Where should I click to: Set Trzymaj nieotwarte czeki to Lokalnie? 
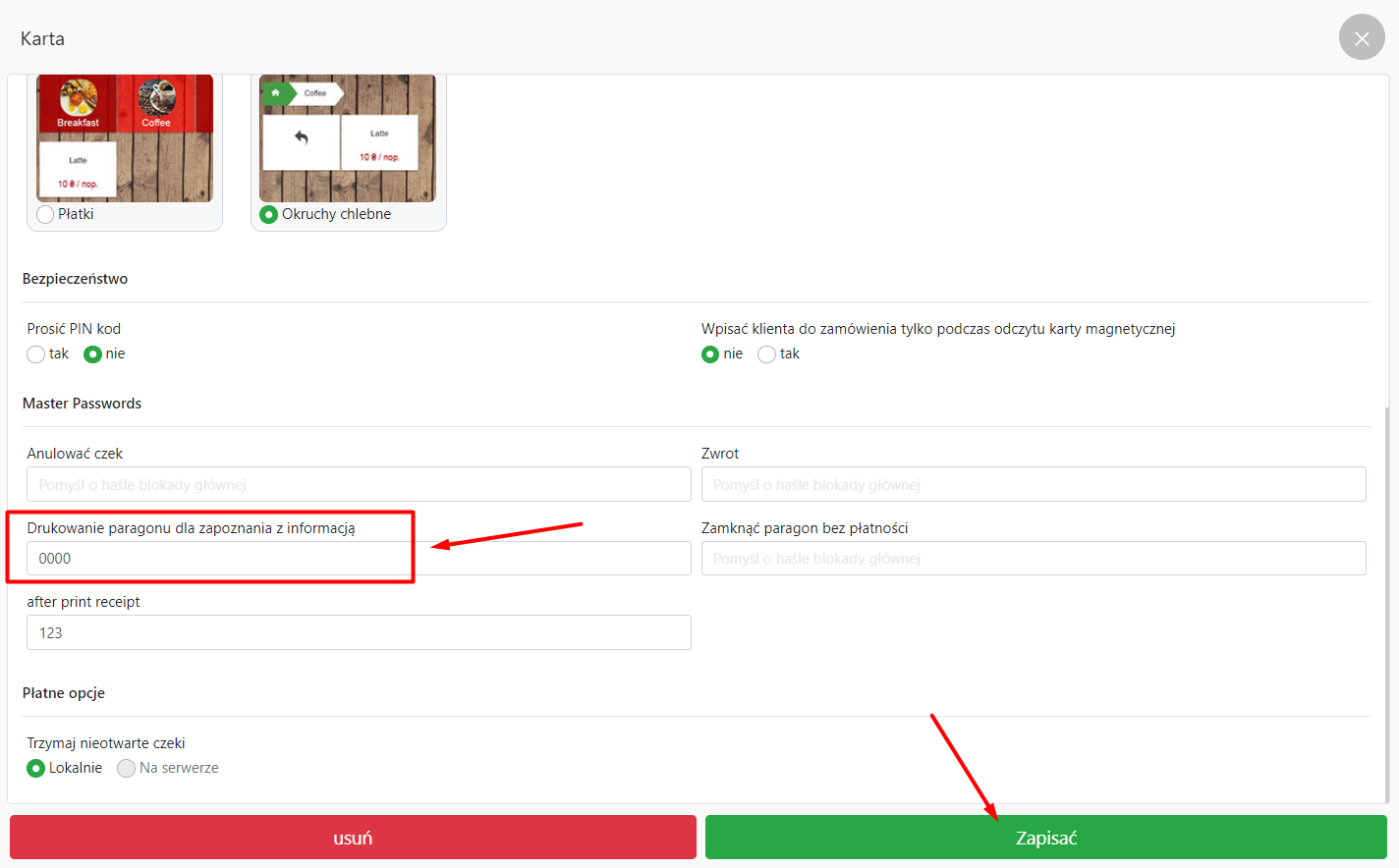click(x=36, y=769)
